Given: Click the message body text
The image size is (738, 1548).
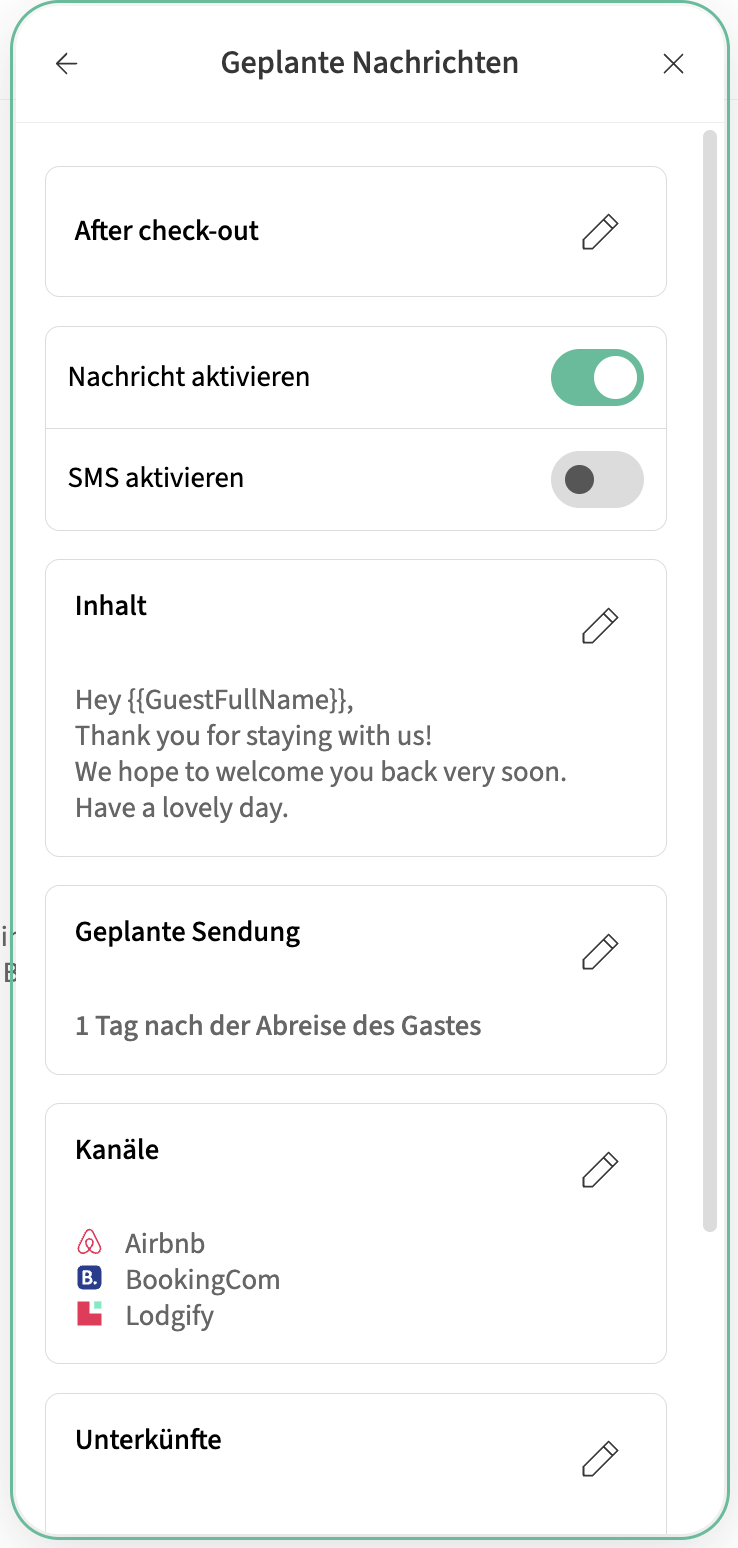Looking at the screenshot, I should point(320,753).
